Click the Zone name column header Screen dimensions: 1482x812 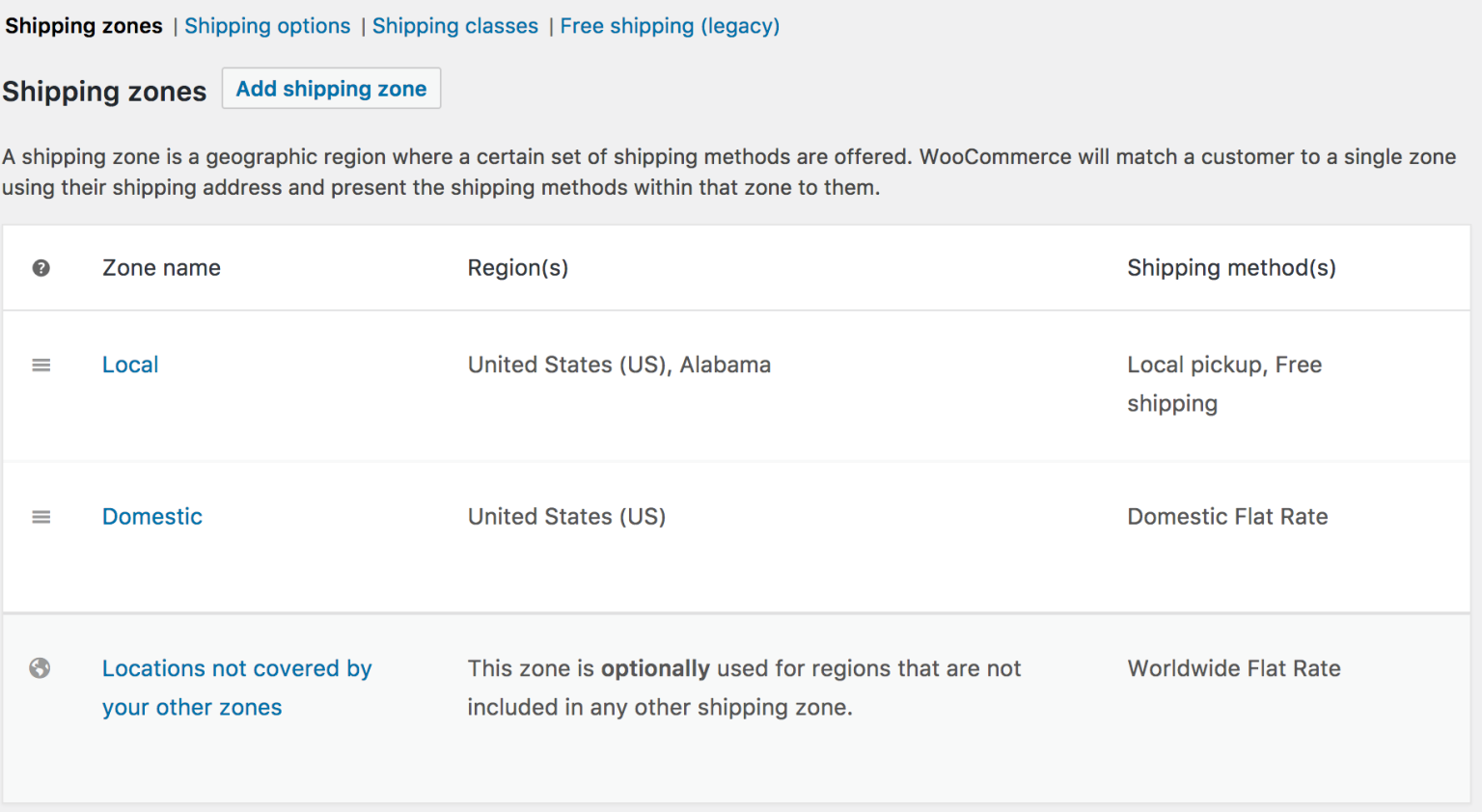161,268
